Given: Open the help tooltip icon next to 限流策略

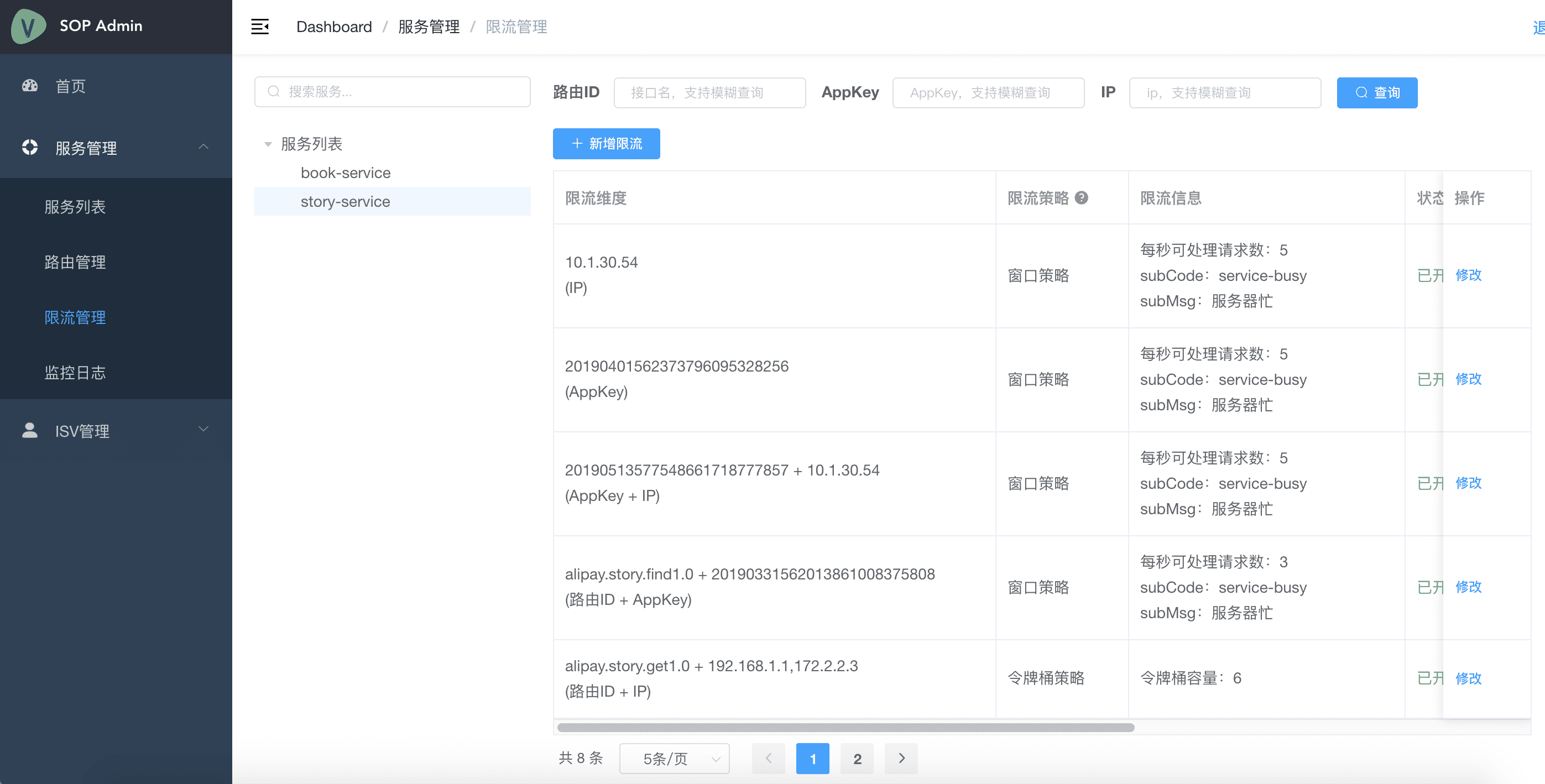Looking at the screenshot, I should click(x=1082, y=198).
